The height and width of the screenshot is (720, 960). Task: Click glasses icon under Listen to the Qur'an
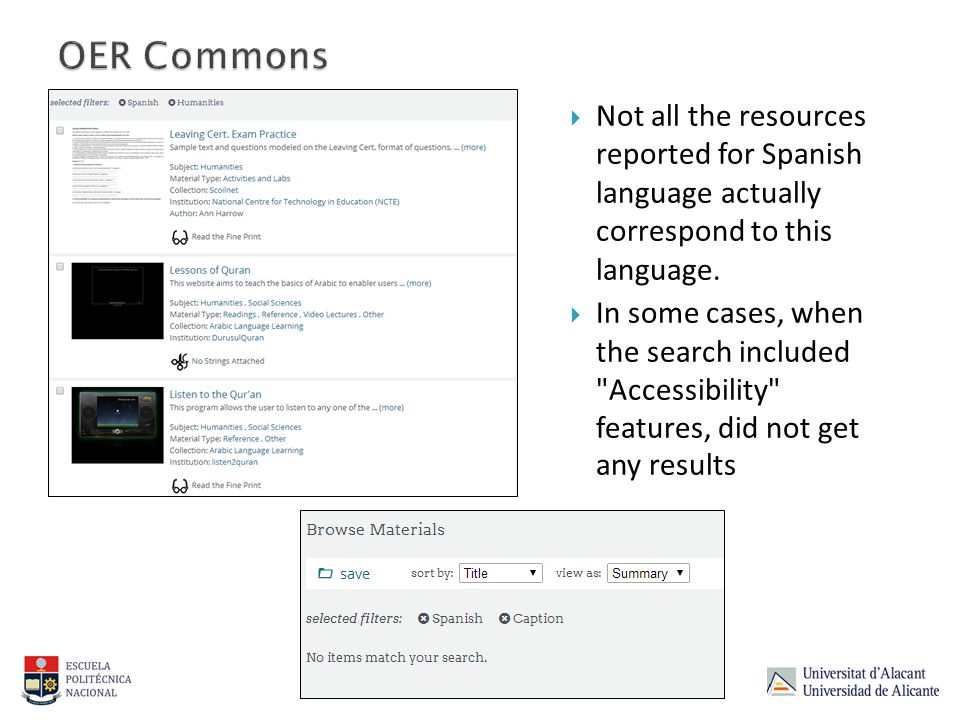pos(179,486)
